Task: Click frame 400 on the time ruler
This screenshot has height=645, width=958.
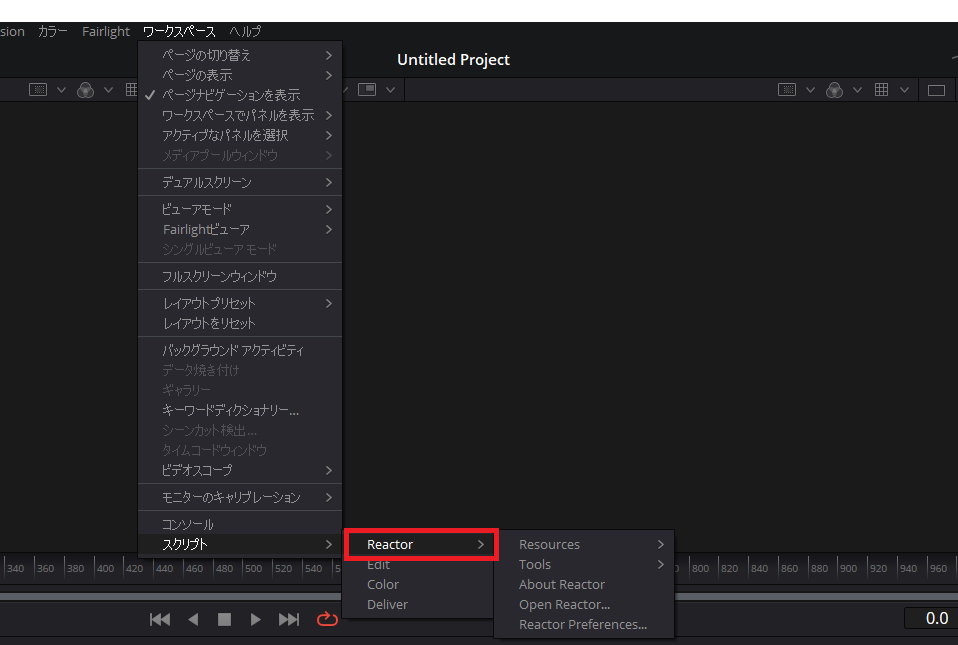Action: pos(106,569)
